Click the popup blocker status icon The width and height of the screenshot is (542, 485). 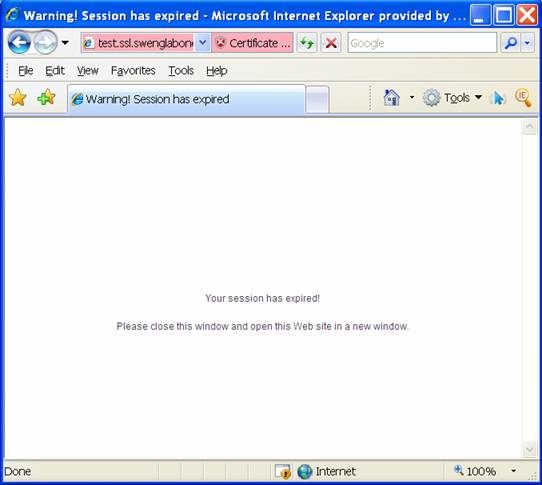[282, 471]
